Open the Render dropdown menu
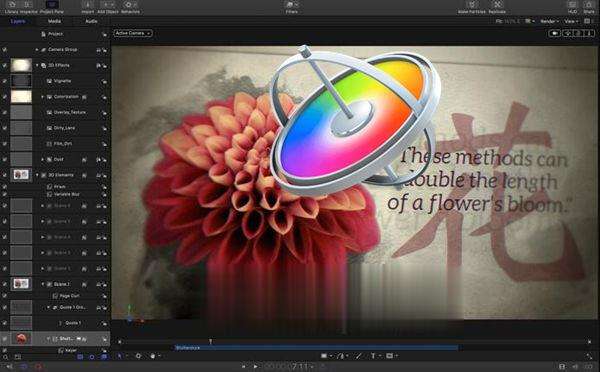This screenshot has height=372, width=600. 549,21
